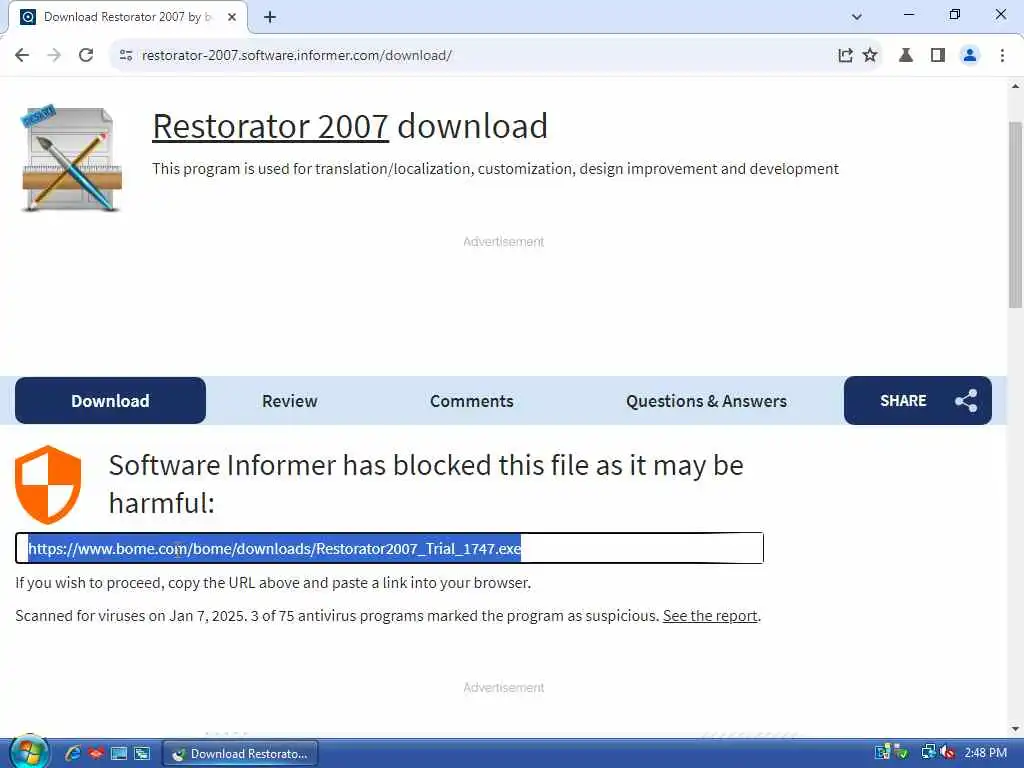Open Chrome three-dot menu
Viewport: 1024px width, 768px height.
click(x=1002, y=56)
